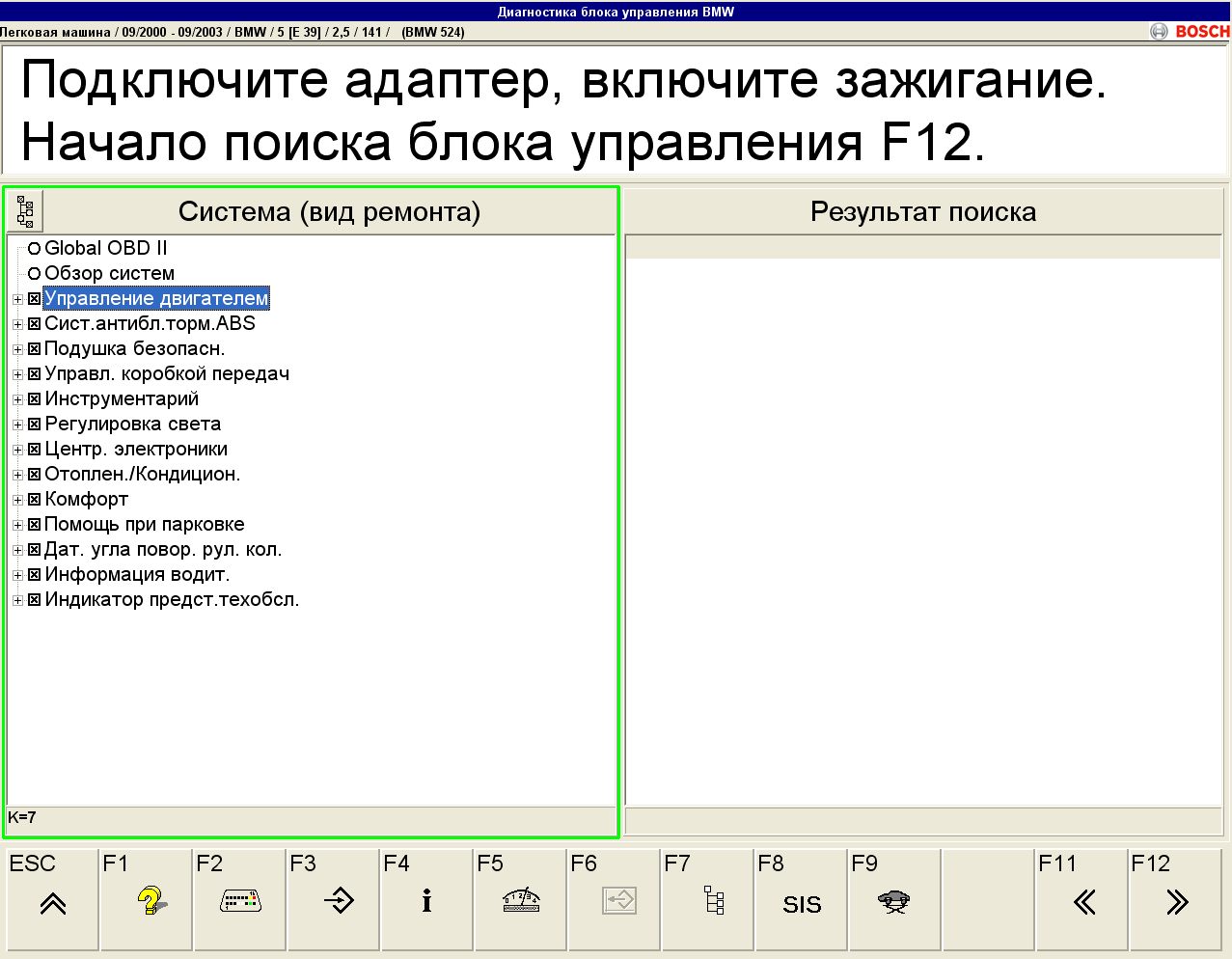
Task: Expand the Дат. угла повор. рул. кол. node
Action: [17, 550]
